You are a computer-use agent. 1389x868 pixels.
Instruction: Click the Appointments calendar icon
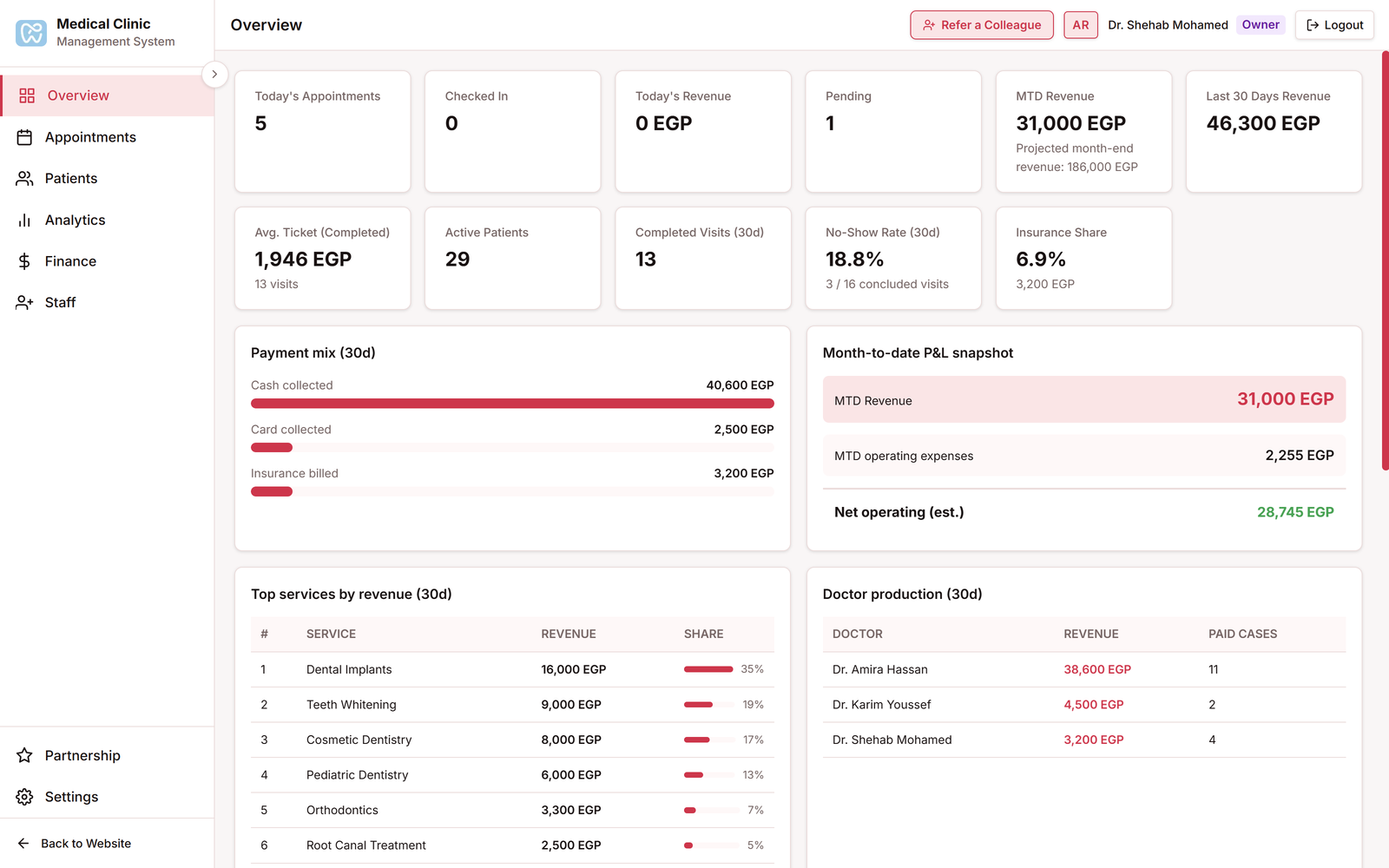[24, 137]
